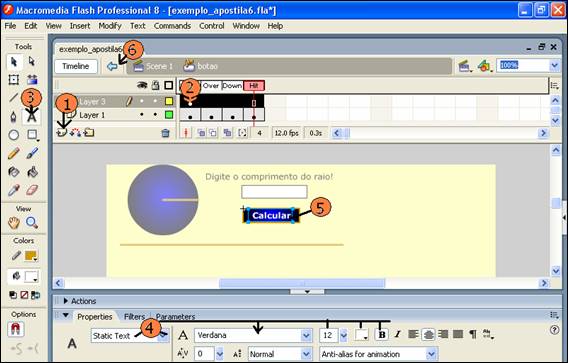This screenshot has width=568, height=363.
Task: Toggle show all layers as outlines
Action: [169, 85]
